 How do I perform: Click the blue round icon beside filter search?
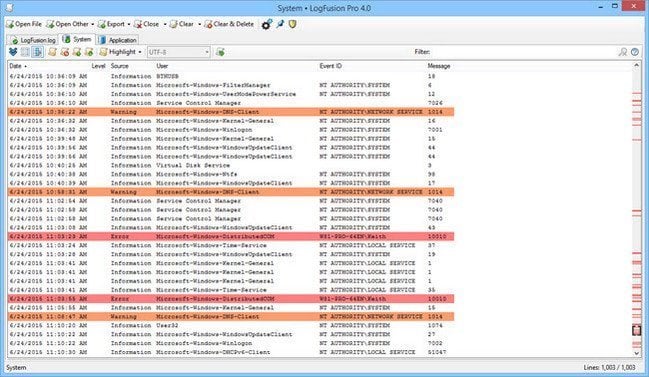[635, 52]
